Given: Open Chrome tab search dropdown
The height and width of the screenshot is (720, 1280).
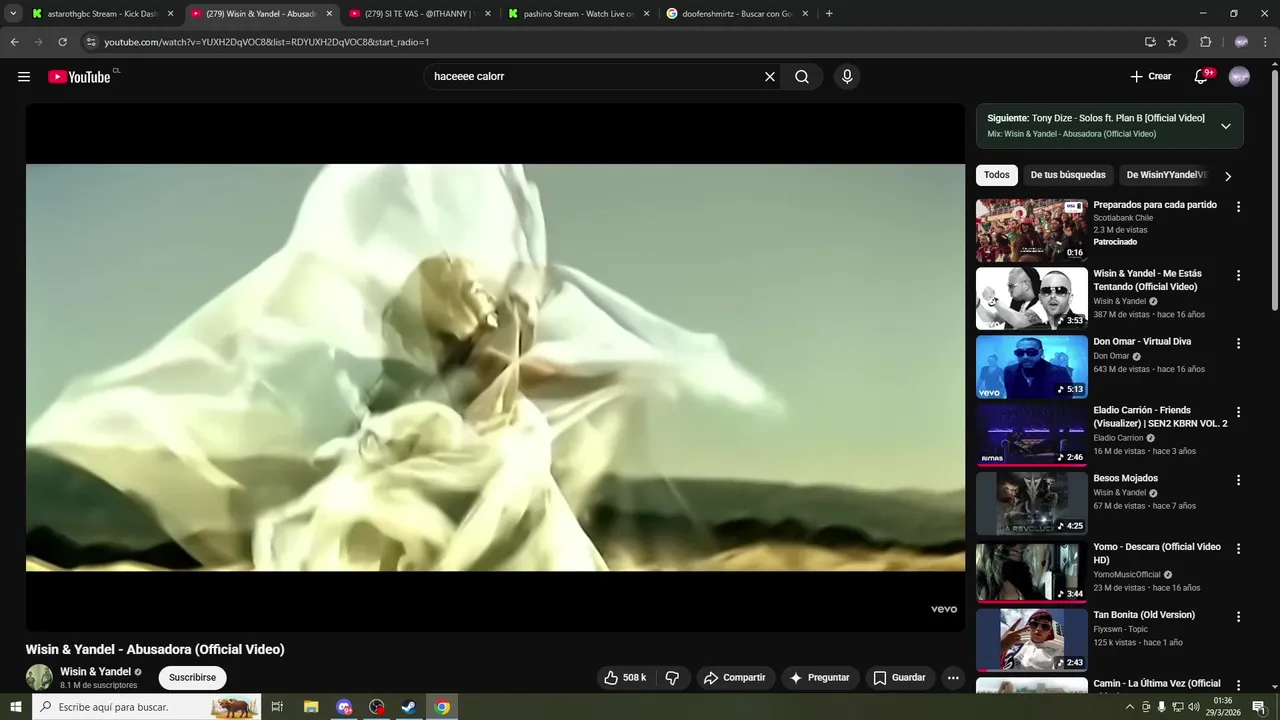Looking at the screenshot, I should (x=13, y=14).
